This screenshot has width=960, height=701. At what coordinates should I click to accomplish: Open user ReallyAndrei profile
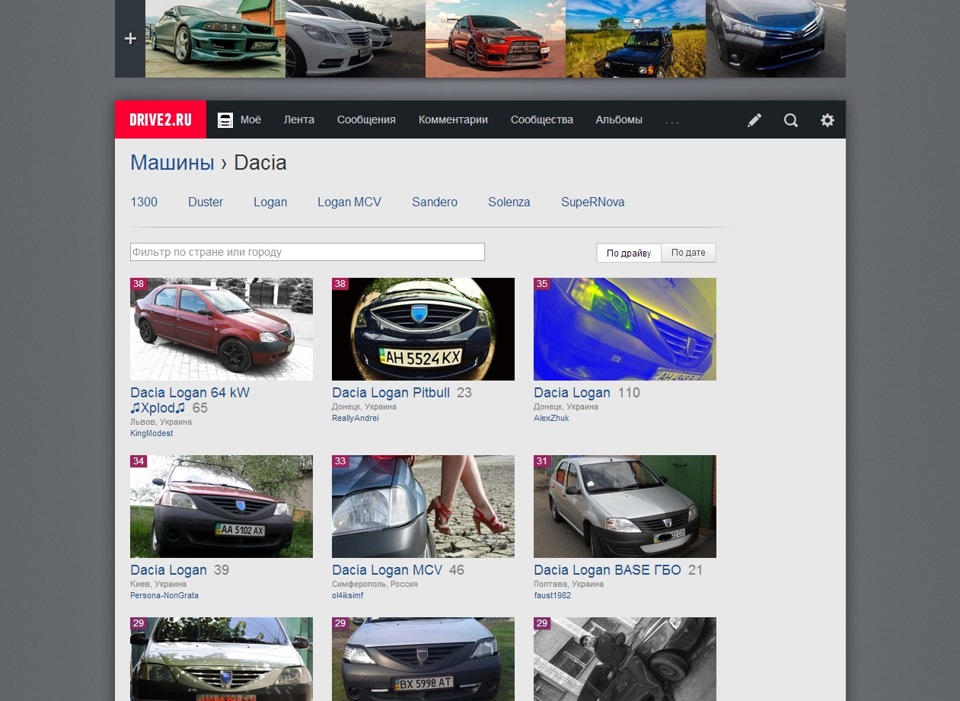tap(355, 418)
